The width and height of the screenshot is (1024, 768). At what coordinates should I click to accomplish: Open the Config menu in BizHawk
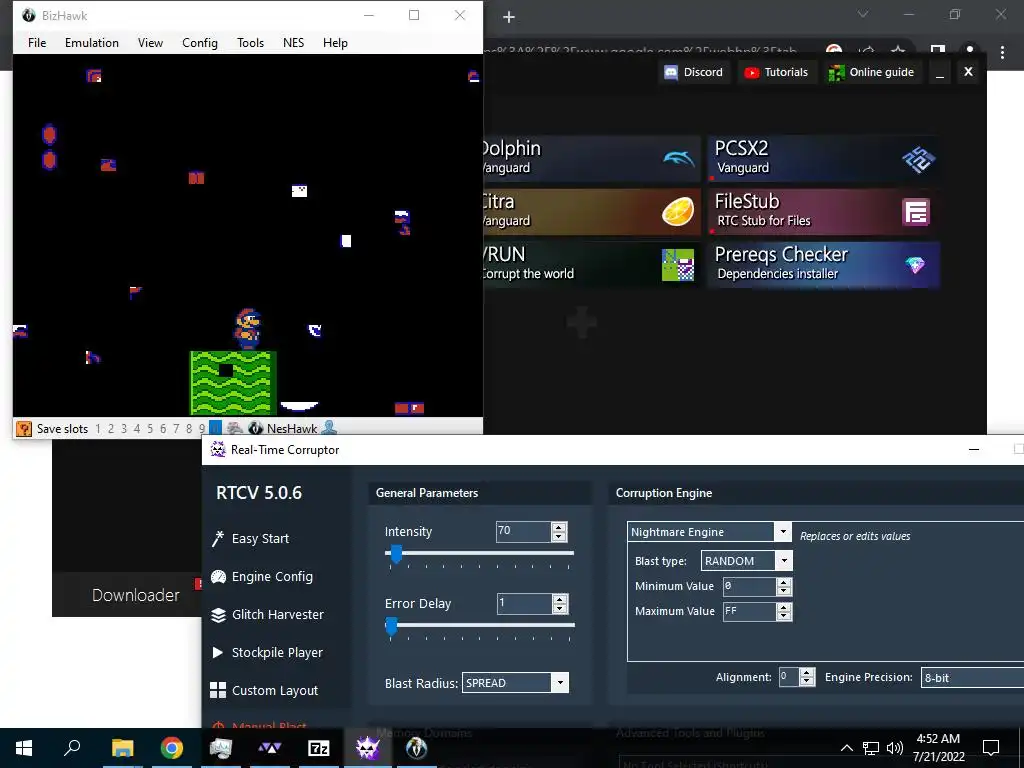[200, 42]
